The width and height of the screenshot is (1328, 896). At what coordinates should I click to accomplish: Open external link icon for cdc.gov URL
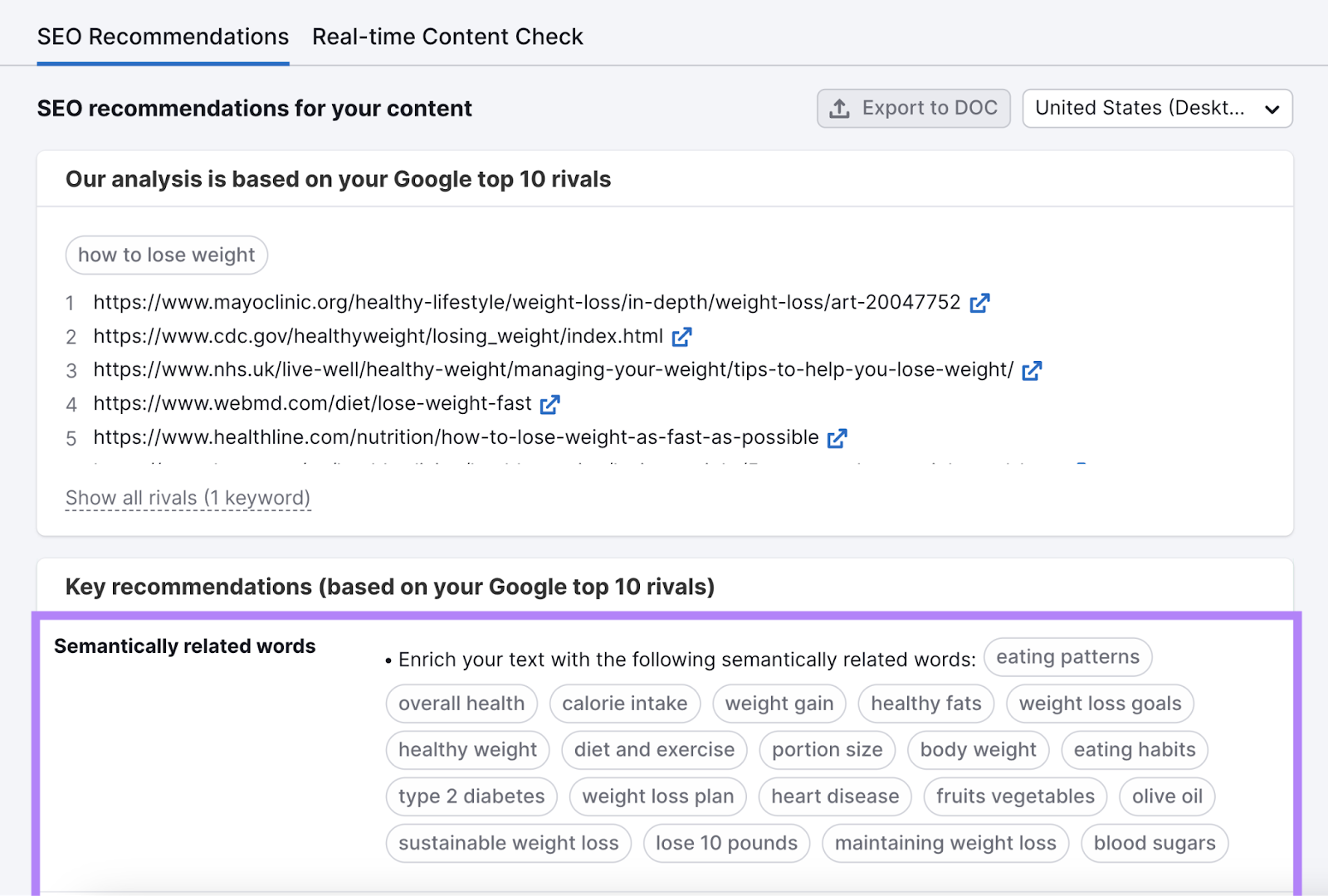click(682, 337)
